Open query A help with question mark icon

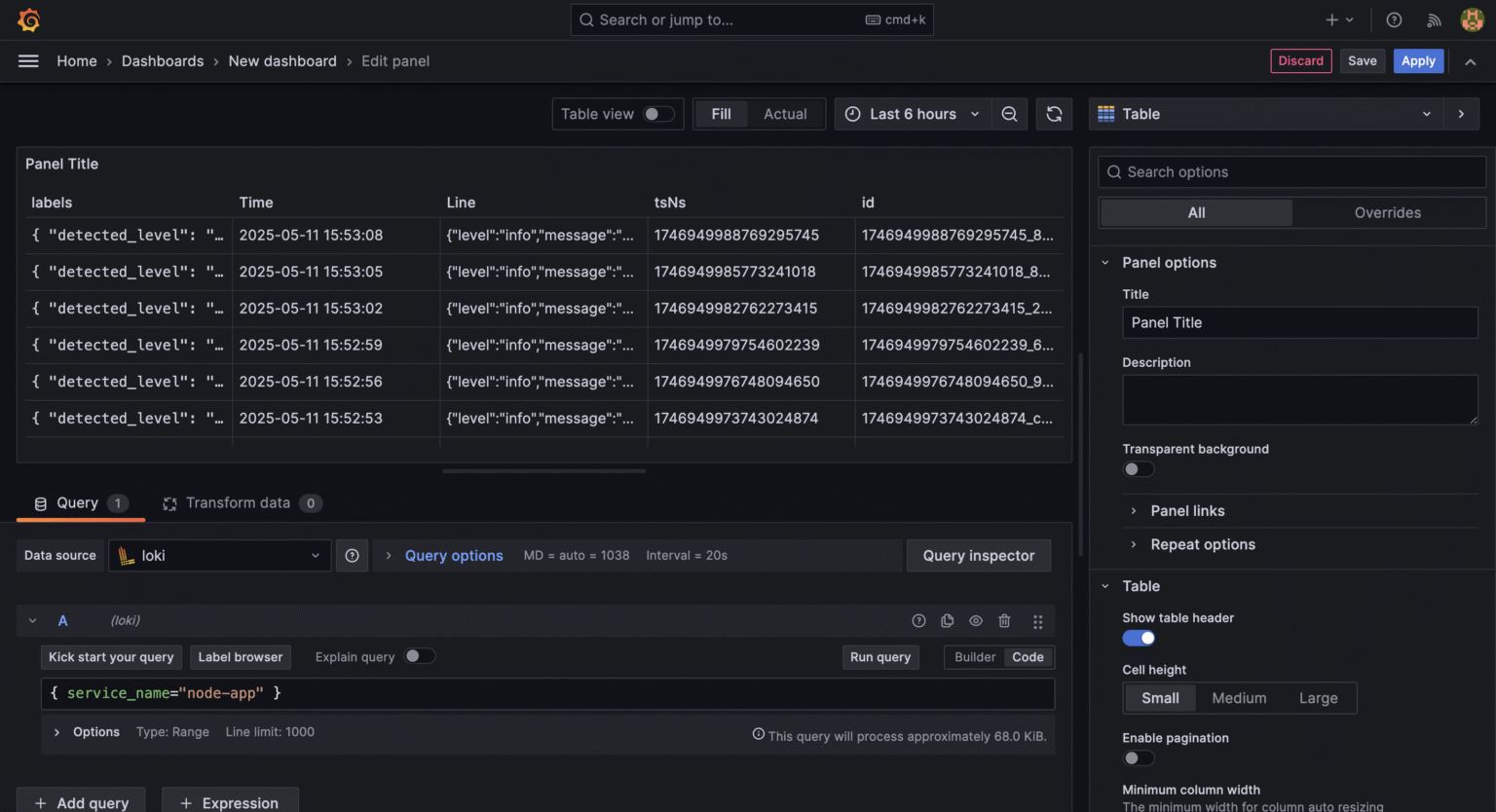click(x=918, y=620)
